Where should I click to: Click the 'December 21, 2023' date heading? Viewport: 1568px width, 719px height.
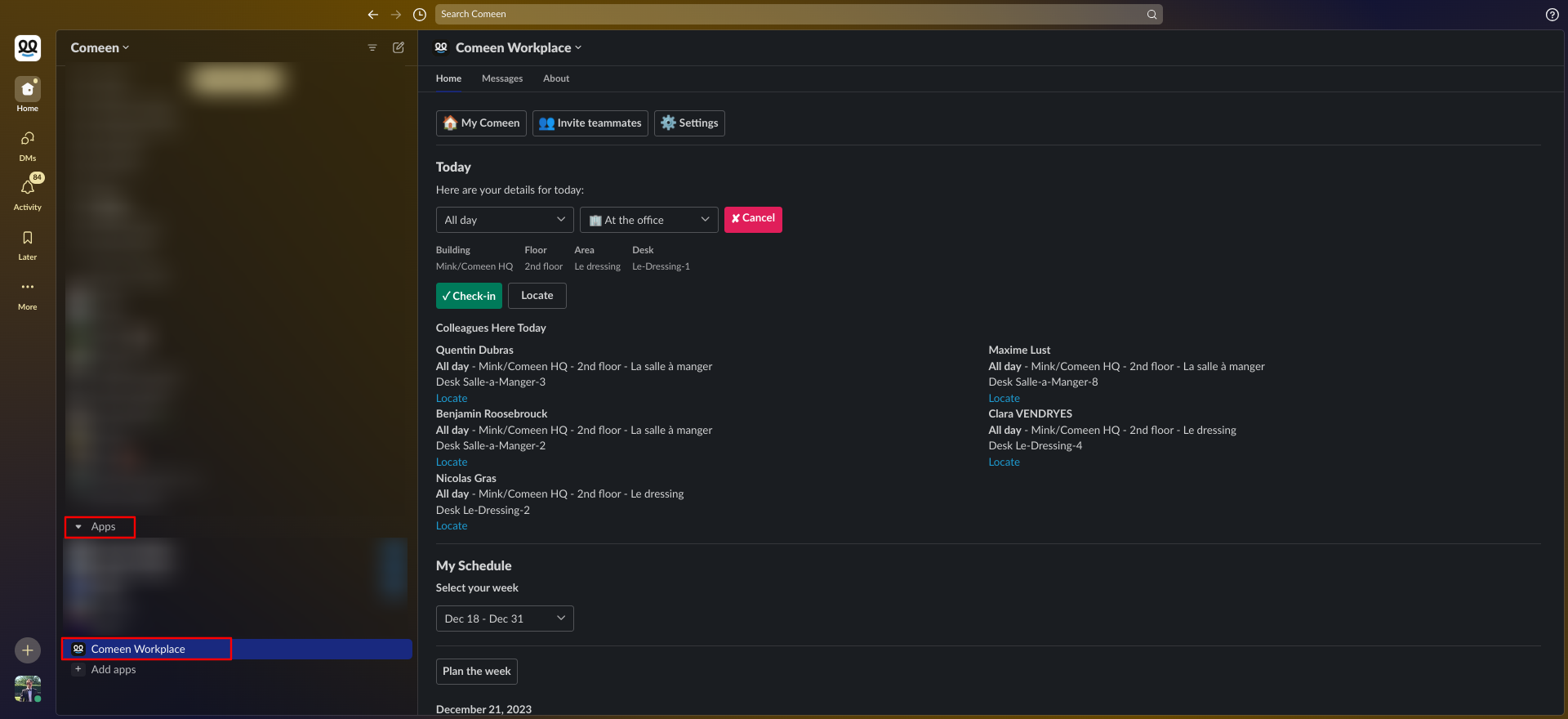[x=483, y=709]
